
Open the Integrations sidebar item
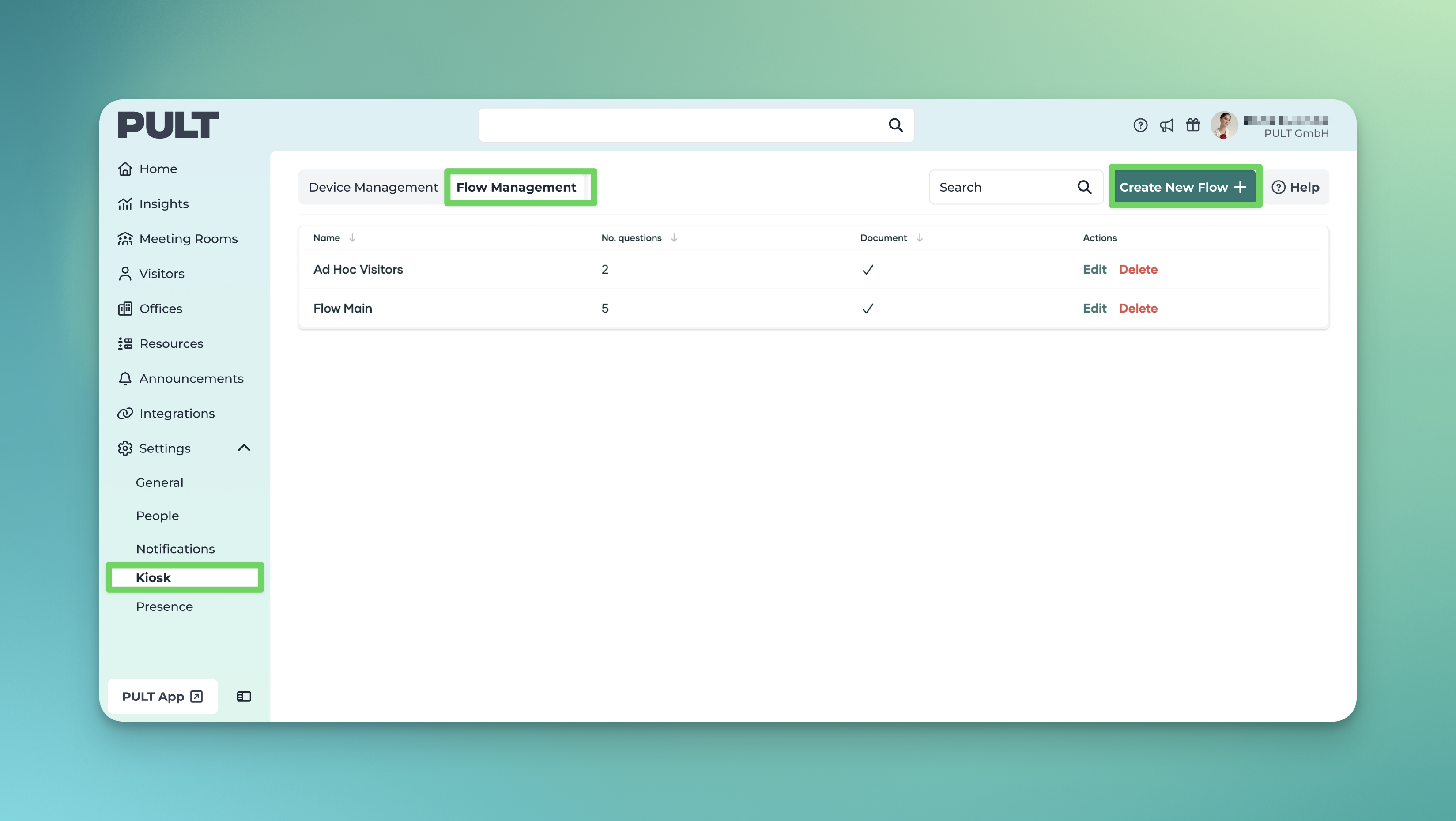pos(177,413)
